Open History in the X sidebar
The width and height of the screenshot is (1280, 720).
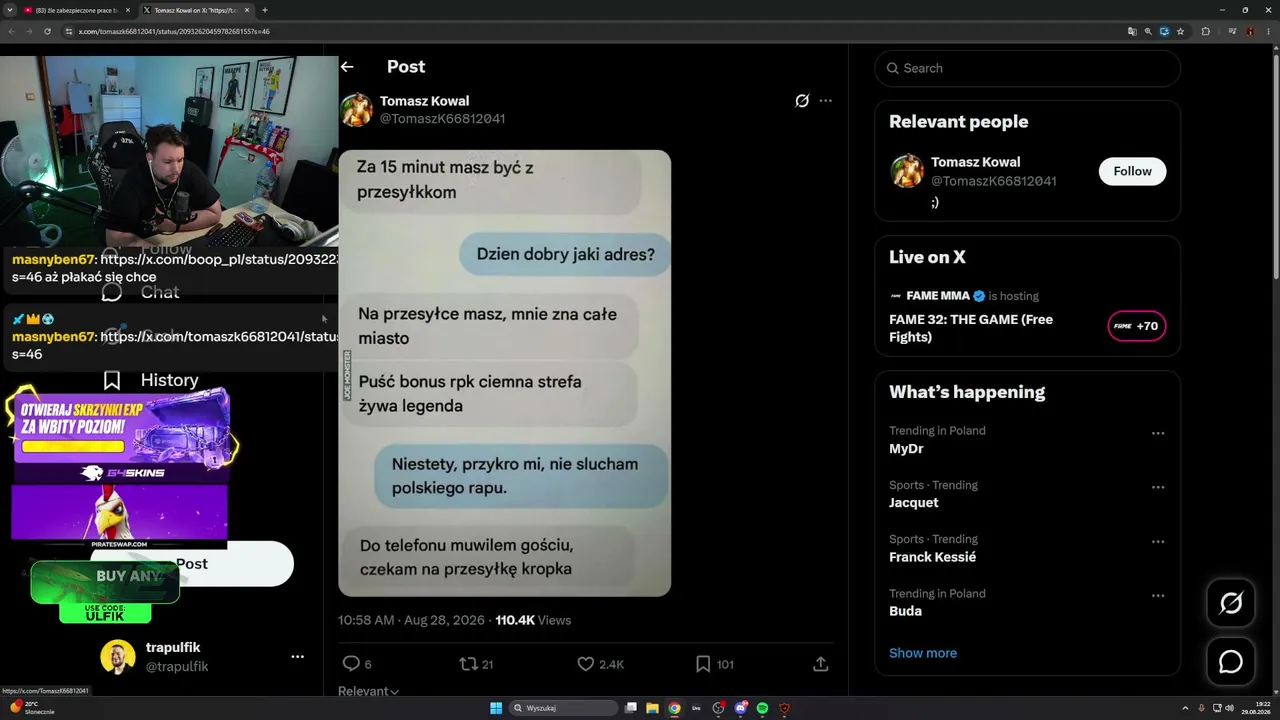[x=150, y=380]
